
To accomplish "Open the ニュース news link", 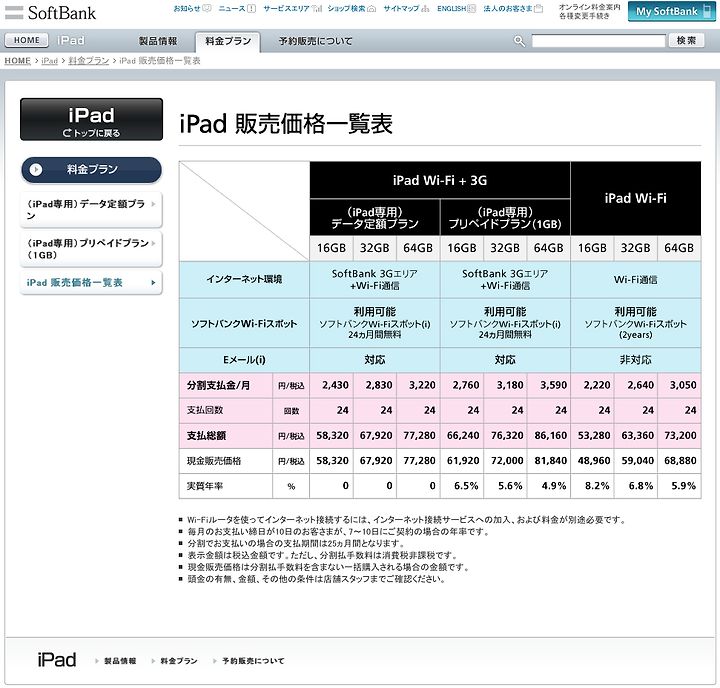I will pos(237,8).
